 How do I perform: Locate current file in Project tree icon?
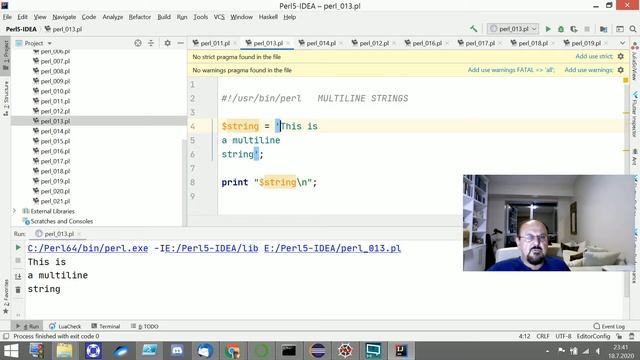pyautogui.click(x=138, y=43)
